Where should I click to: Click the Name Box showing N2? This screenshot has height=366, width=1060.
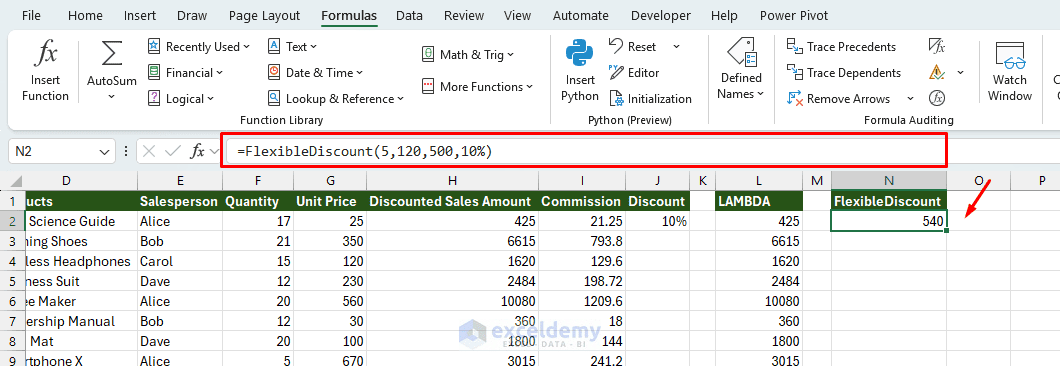54,152
